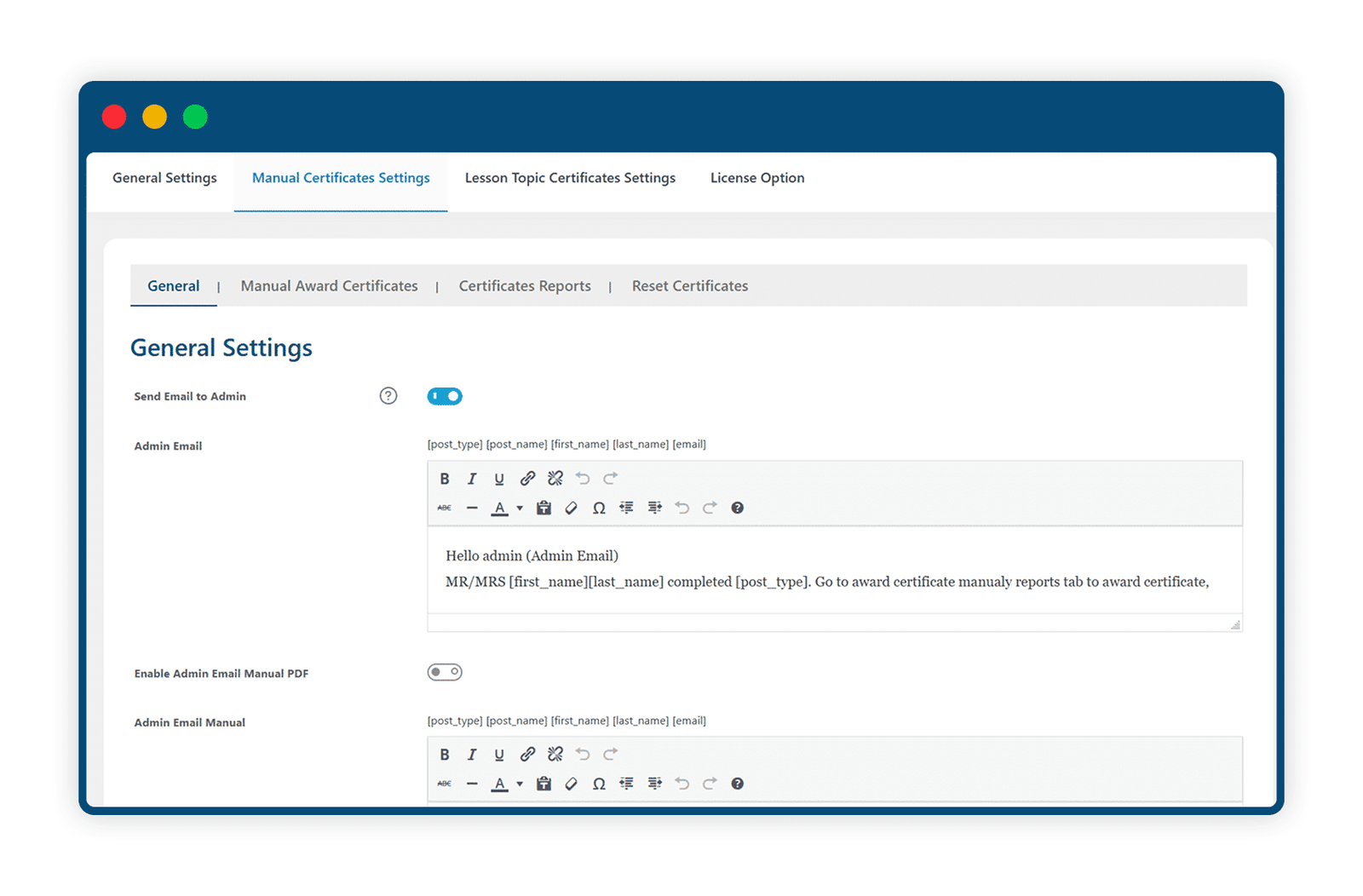Disable the Send Email to Admin toggle
Screen dimensions: 1363x896
click(x=445, y=396)
